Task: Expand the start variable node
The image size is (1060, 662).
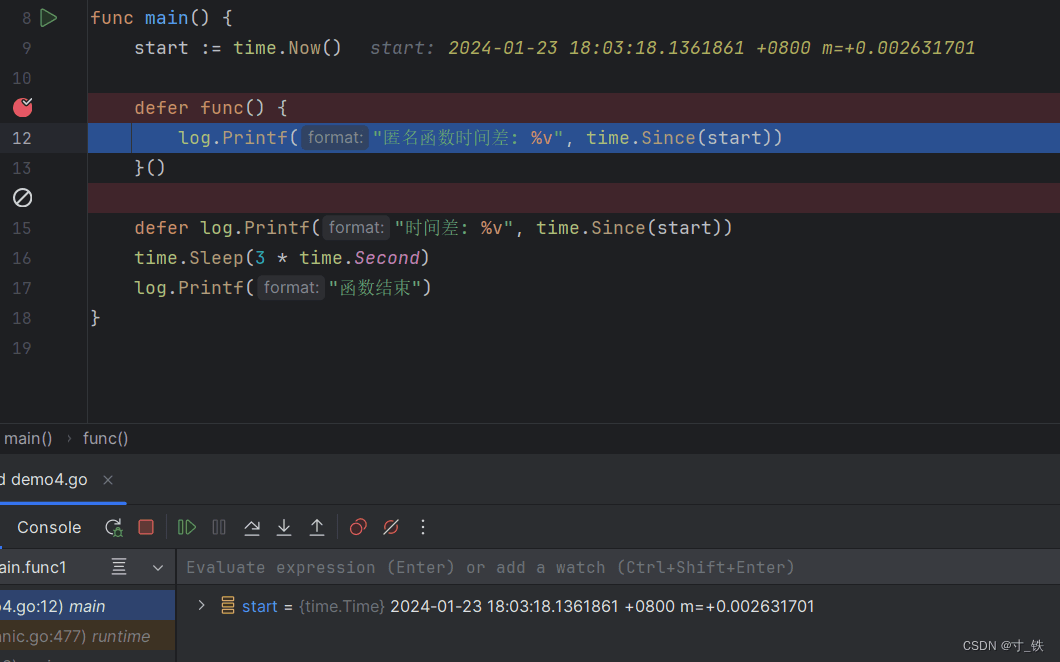Action: (x=201, y=606)
